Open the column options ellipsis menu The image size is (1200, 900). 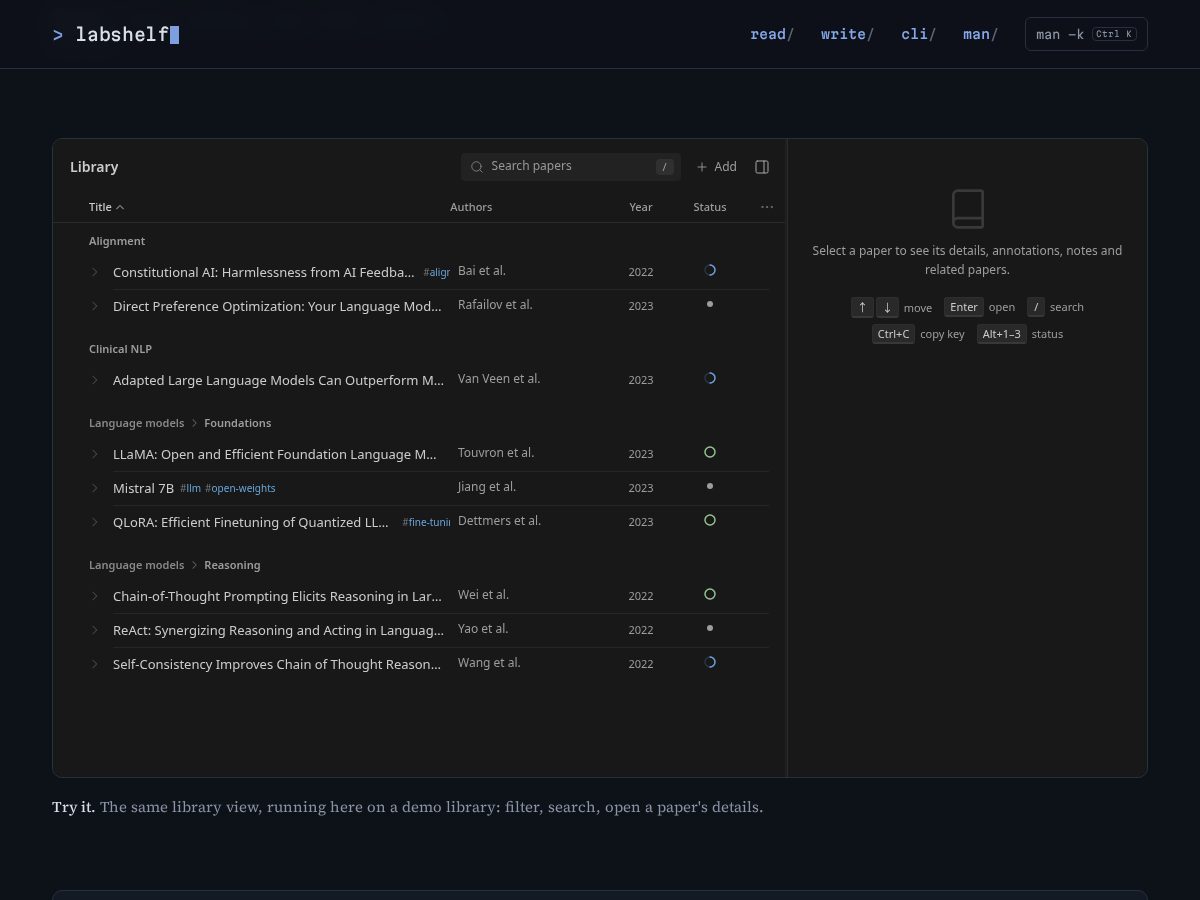point(767,207)
